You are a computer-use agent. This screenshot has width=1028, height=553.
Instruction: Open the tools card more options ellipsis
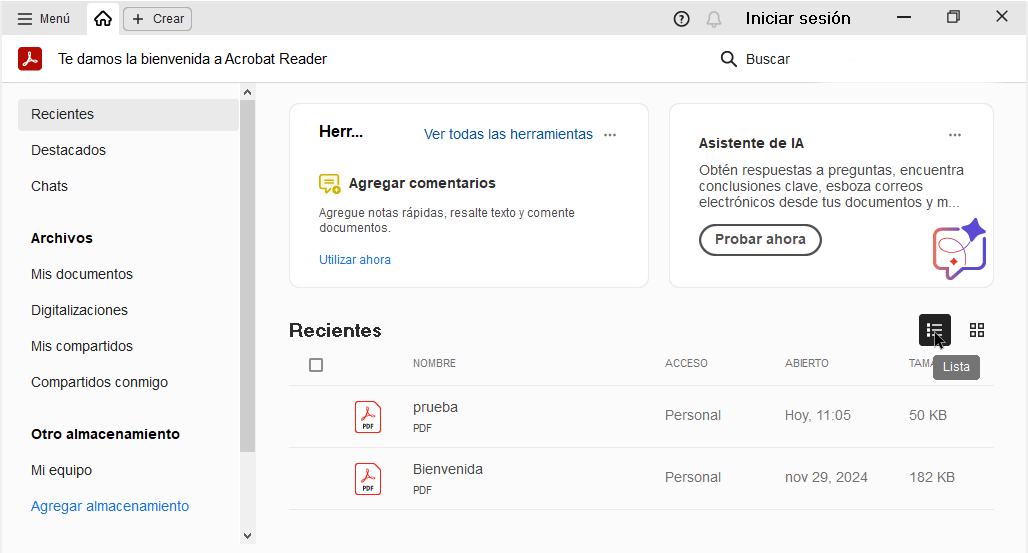coord(610,135)
